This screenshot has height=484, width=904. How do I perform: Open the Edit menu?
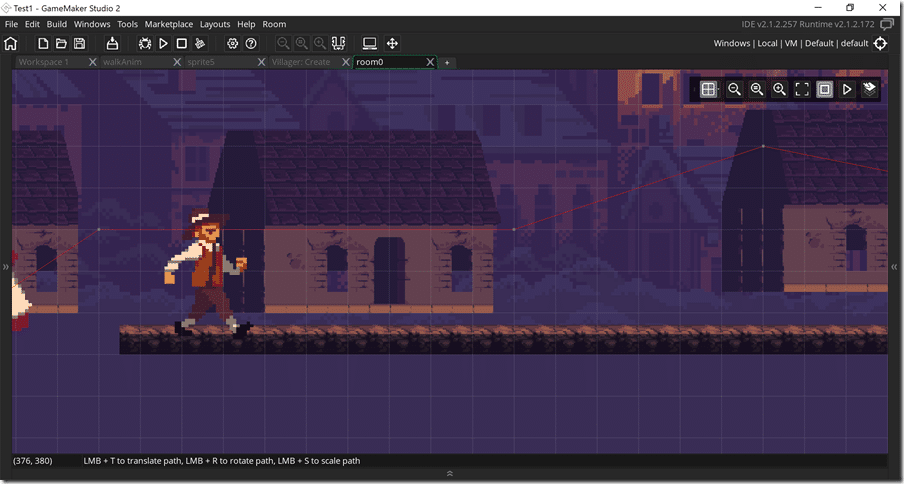tap(32, 24)
